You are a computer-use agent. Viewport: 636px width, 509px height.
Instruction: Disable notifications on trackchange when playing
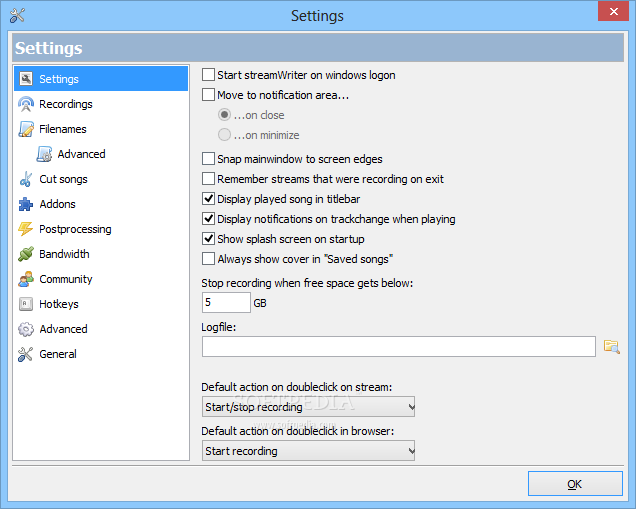208,219
